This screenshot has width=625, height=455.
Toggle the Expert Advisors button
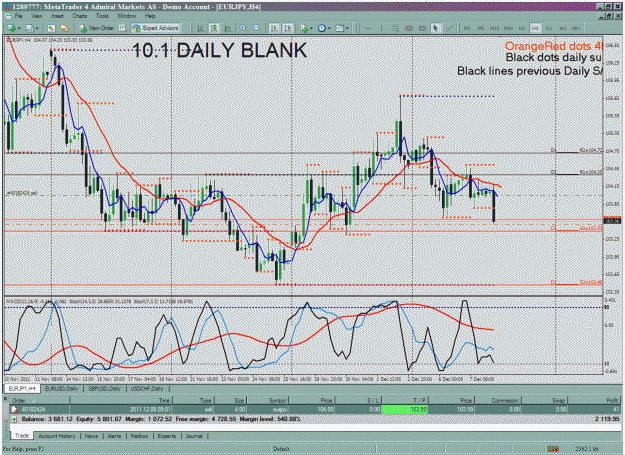tap(156, 28)
